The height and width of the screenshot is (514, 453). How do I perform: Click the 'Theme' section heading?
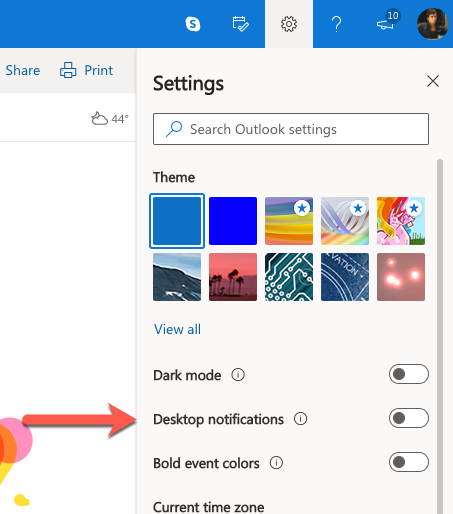174,177
